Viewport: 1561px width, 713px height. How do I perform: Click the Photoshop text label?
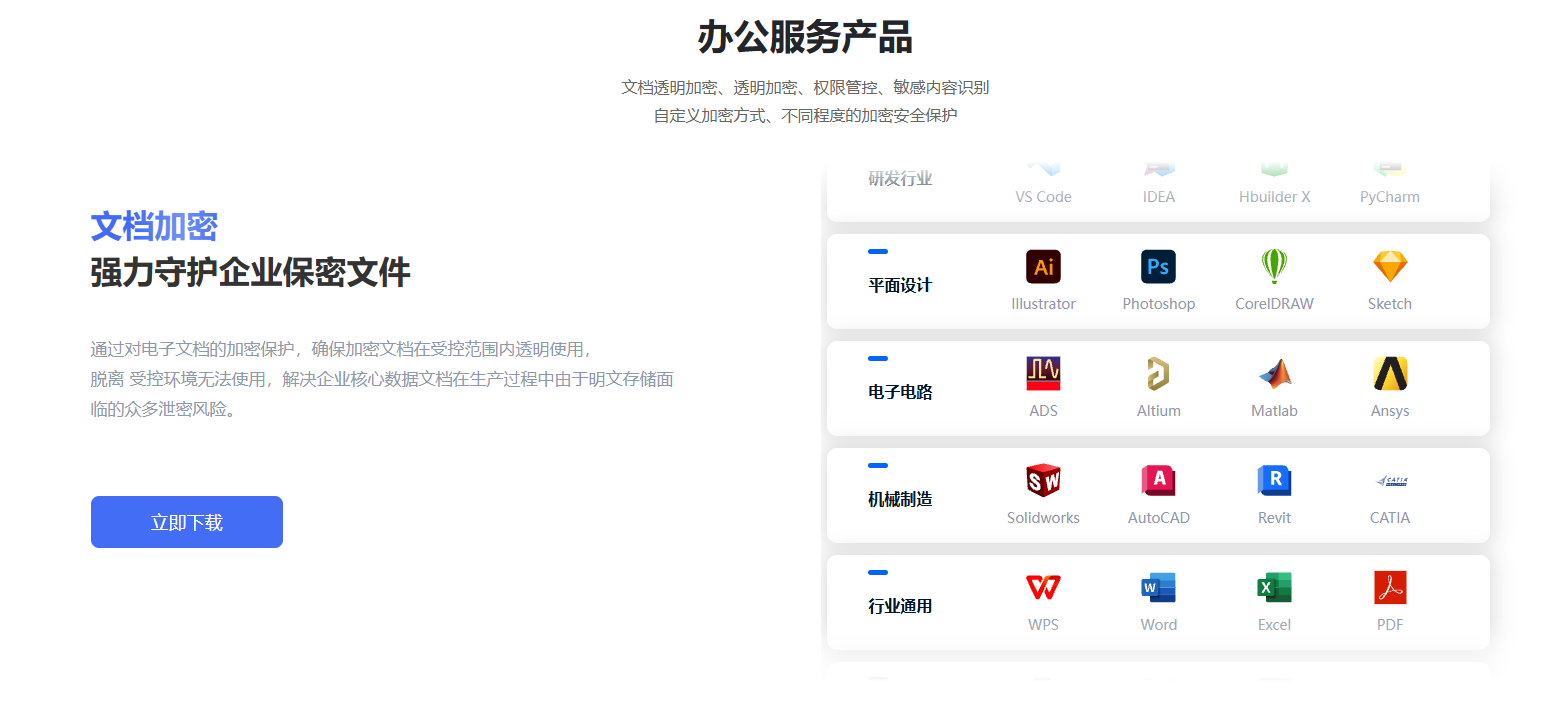click(1158, 304)
